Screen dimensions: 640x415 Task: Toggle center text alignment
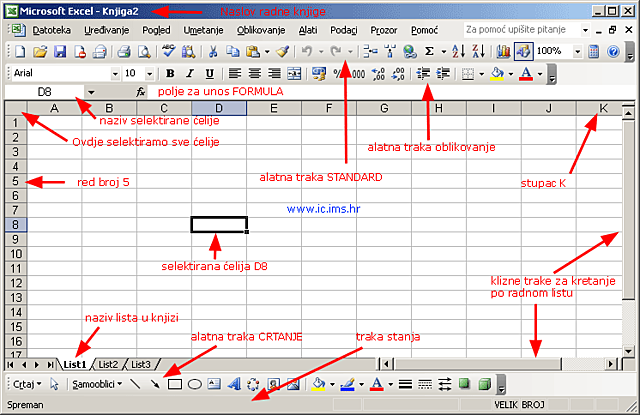(254, 74)
